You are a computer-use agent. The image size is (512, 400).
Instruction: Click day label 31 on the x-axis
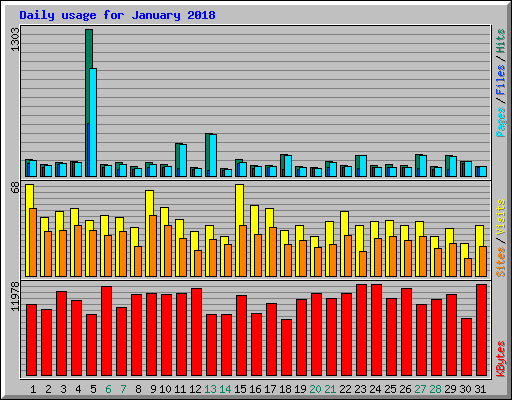[480, 389]
